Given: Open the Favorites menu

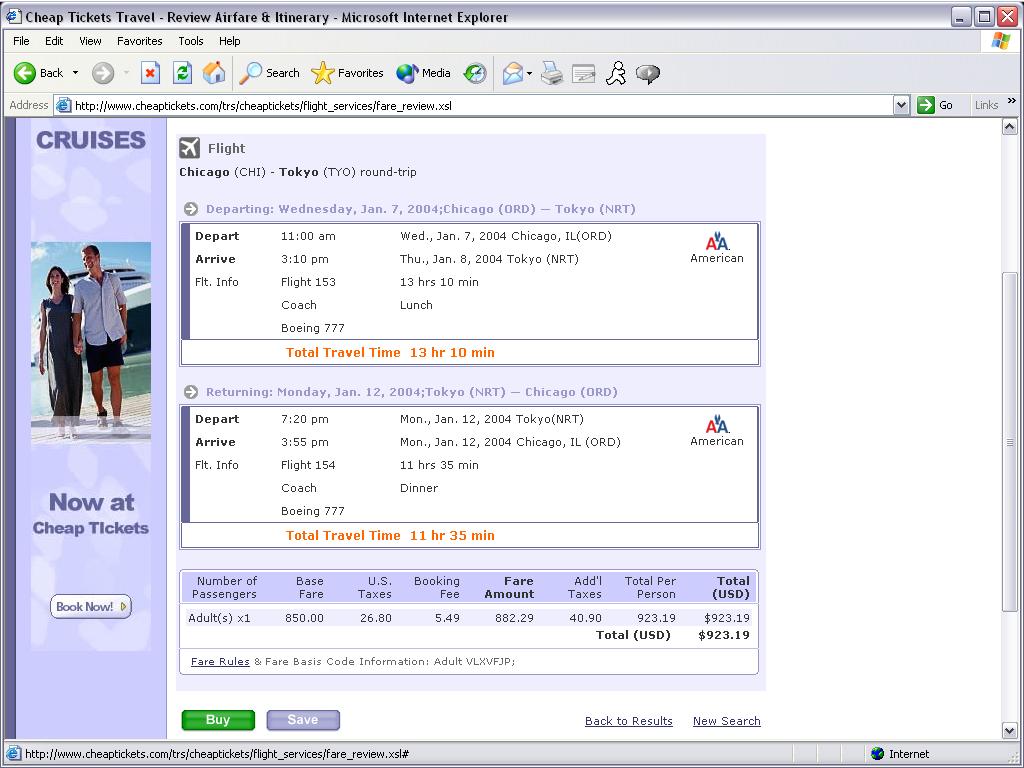Looking at the screenshot, I should [139, 41].
